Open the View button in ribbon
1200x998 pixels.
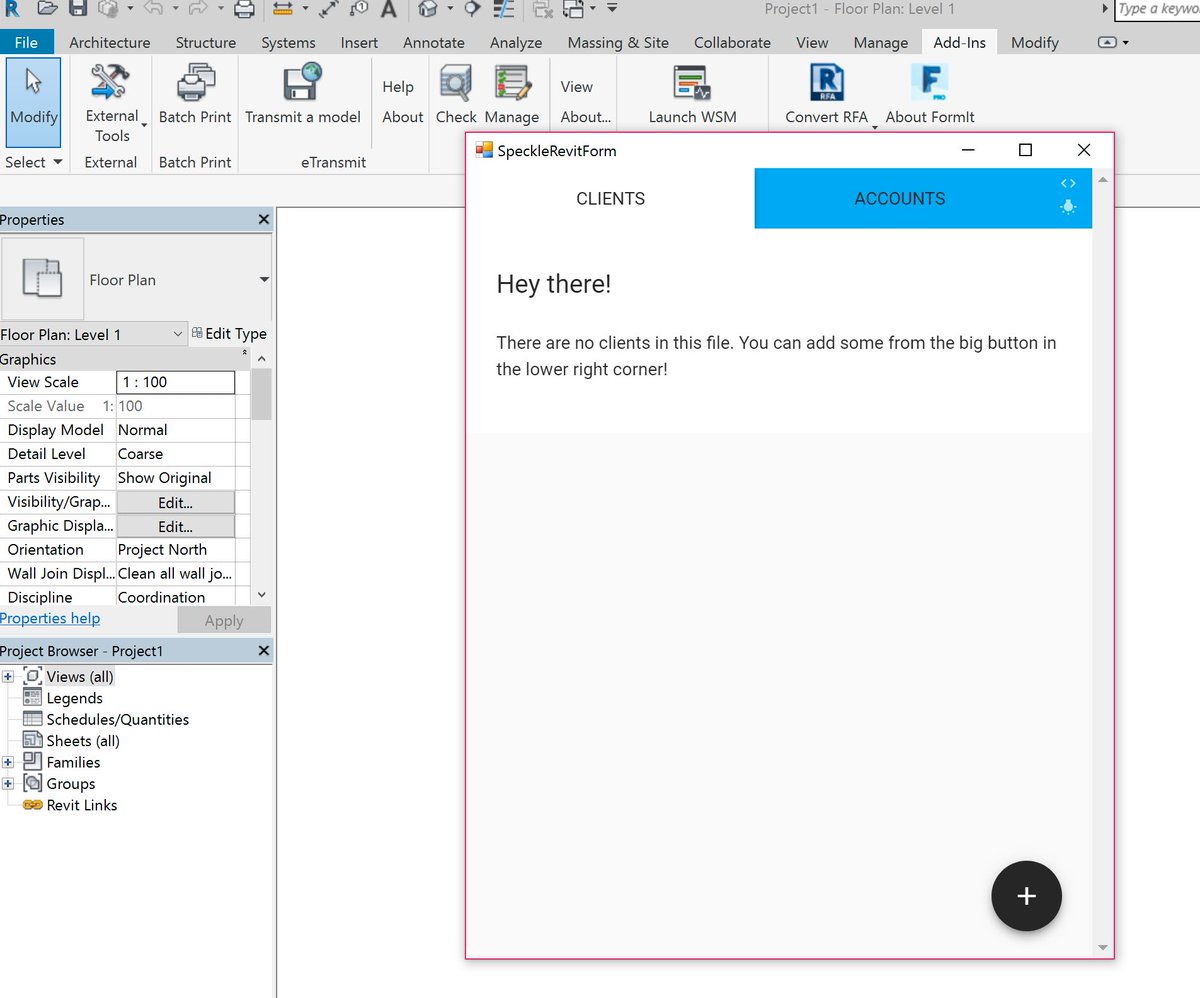[x=577, y=87]
